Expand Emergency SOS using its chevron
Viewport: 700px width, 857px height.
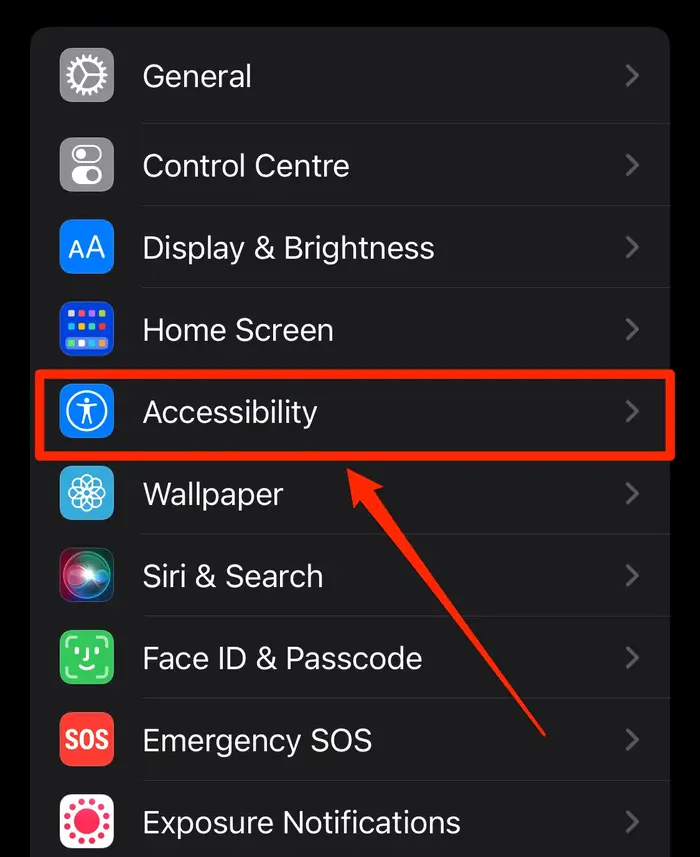click(x=632, y=740)
